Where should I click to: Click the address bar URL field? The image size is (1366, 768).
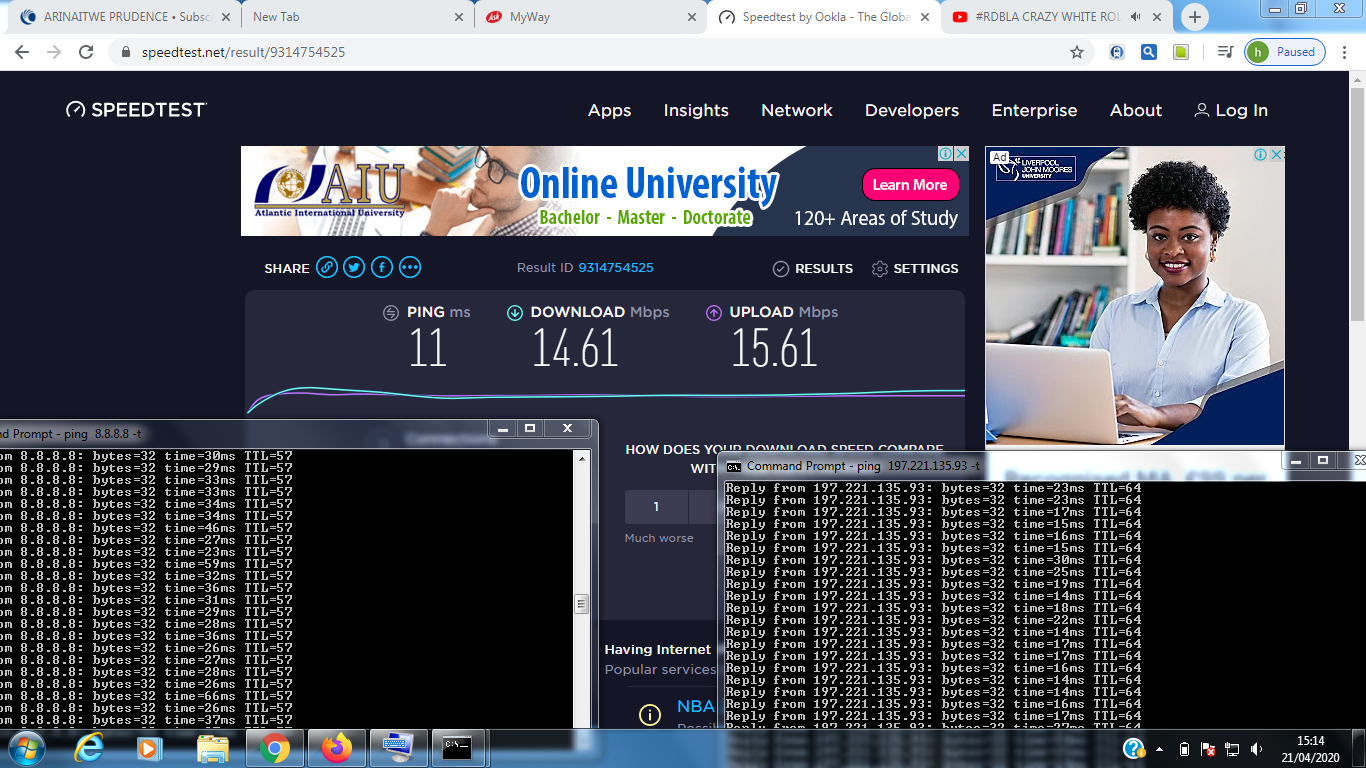600,52
